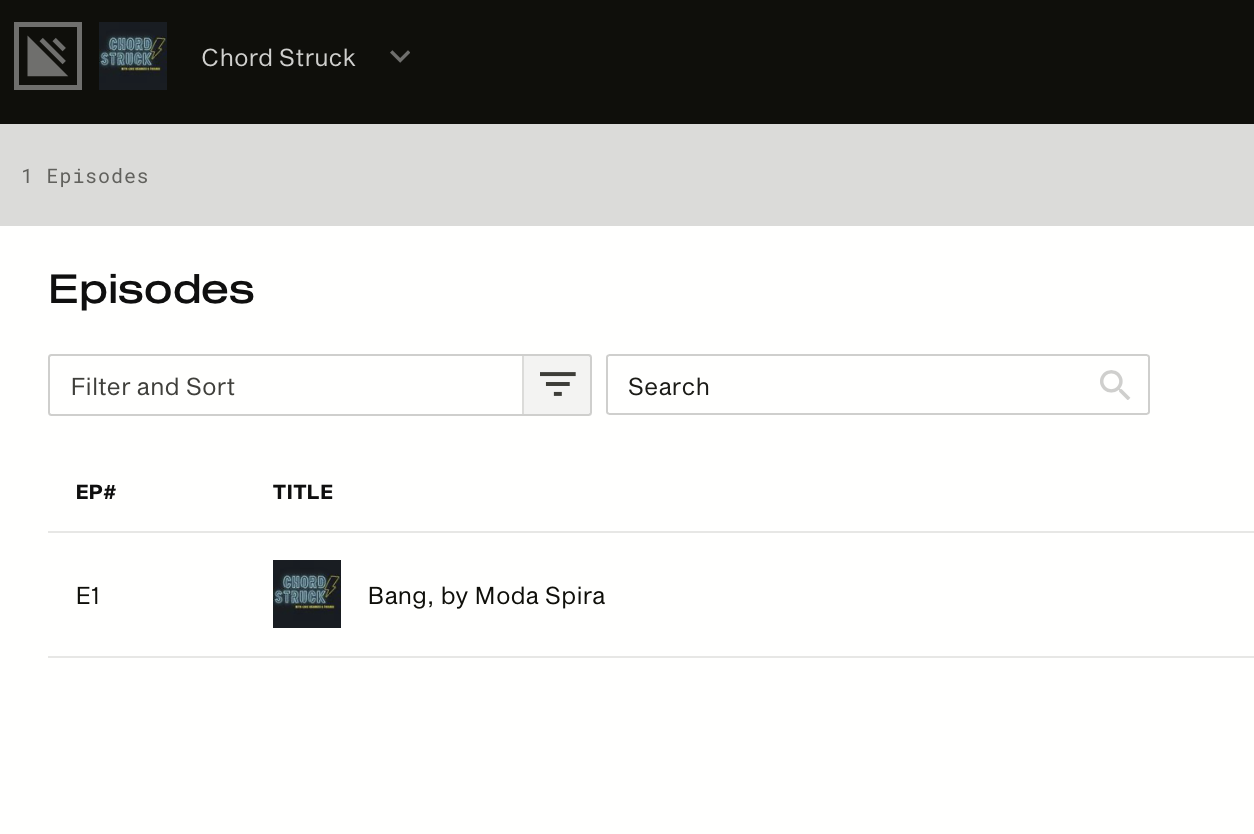Expand the Chord Struck podcast switcher chevron

click(x=400, y=57)
